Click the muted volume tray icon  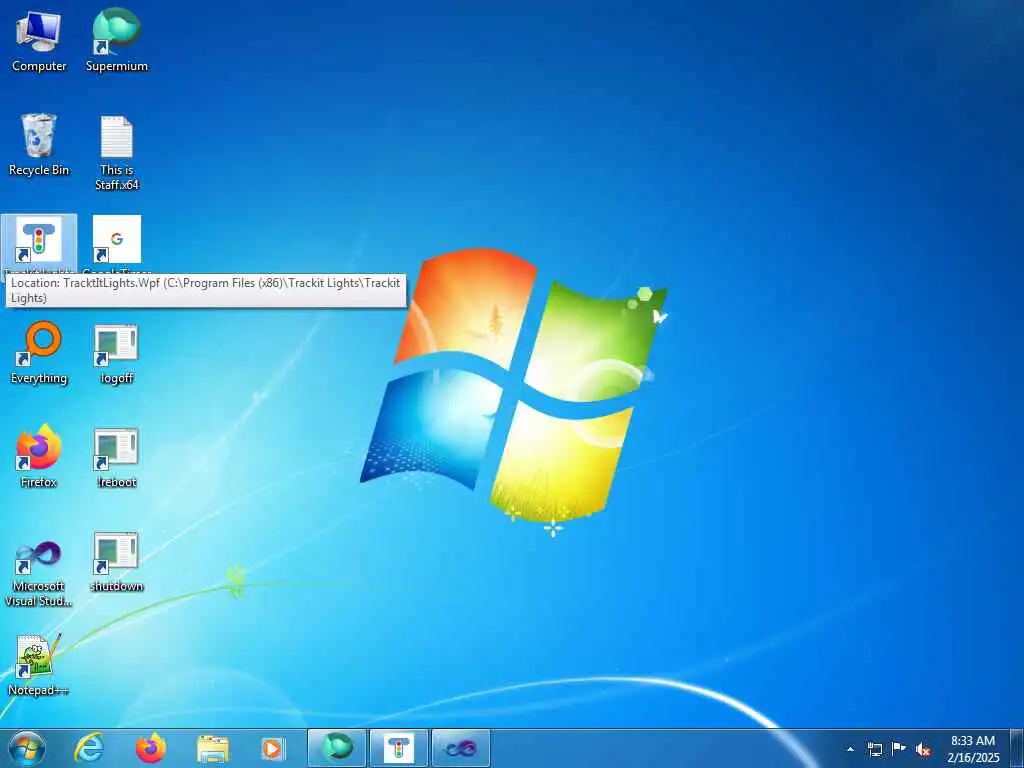point(923,749)
